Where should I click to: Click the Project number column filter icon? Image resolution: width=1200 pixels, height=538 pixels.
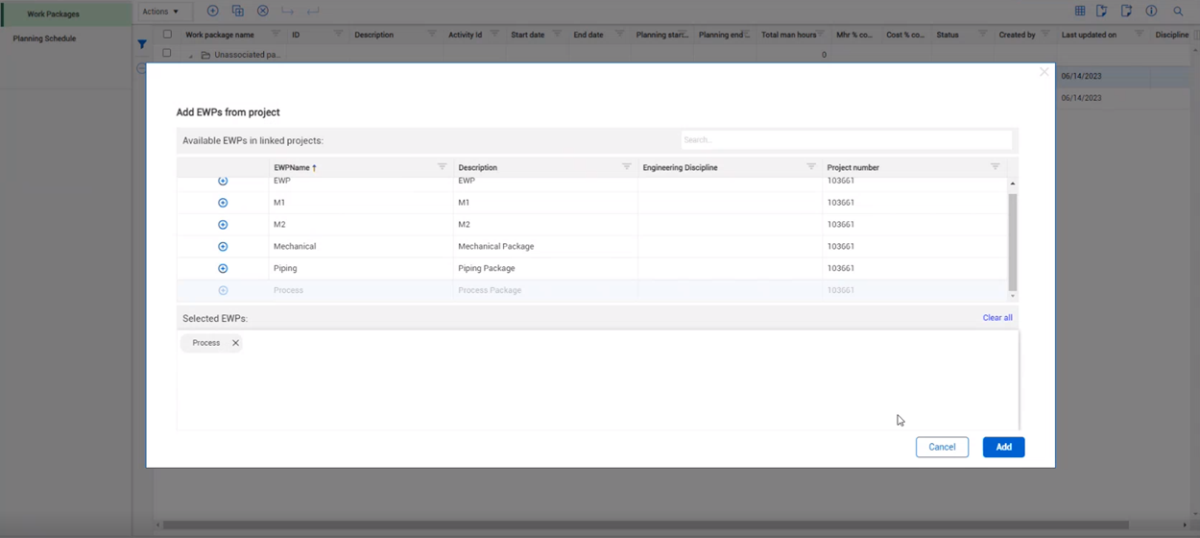click(995, 167)
